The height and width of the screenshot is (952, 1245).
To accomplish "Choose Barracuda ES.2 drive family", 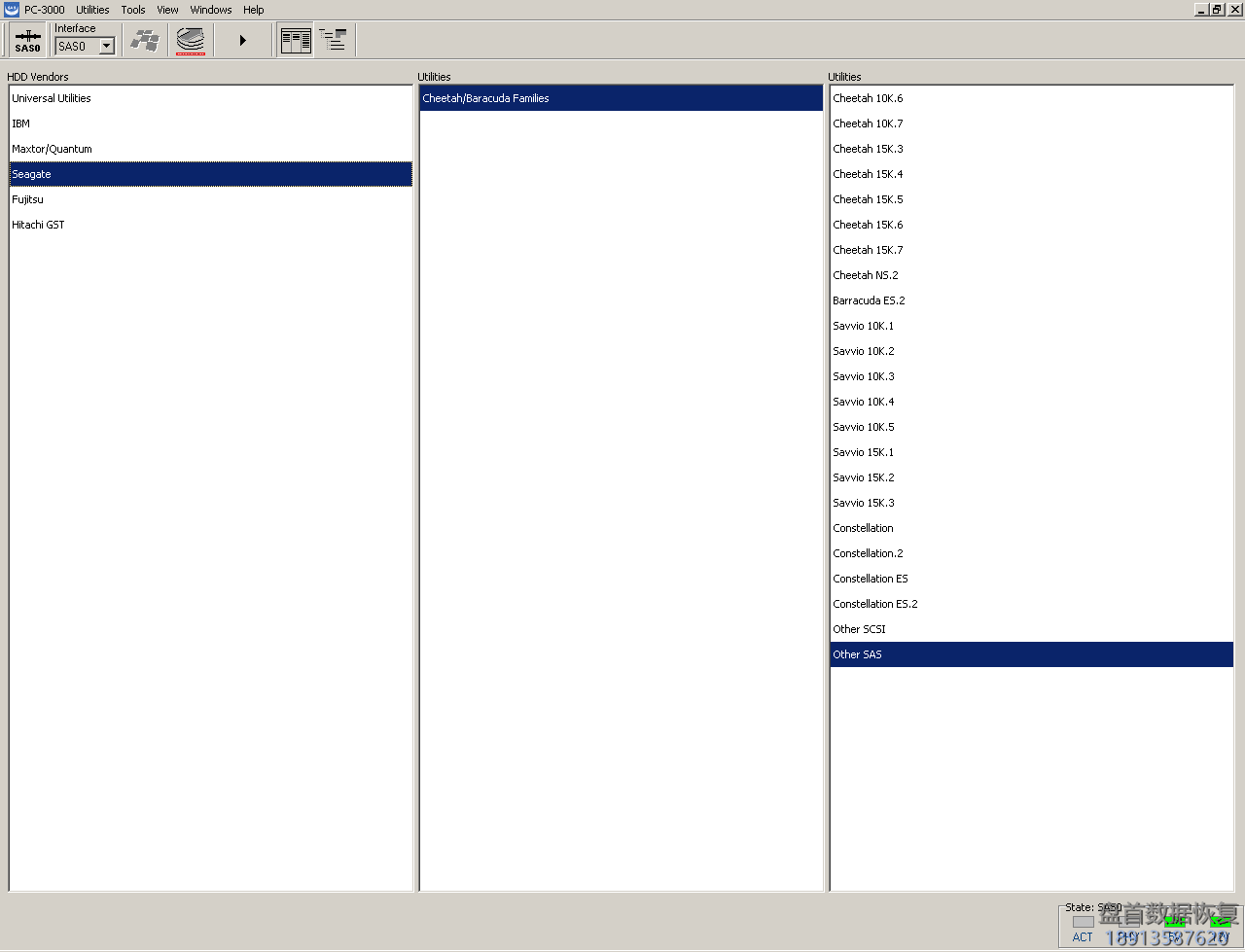I will [x=869, y=300].
